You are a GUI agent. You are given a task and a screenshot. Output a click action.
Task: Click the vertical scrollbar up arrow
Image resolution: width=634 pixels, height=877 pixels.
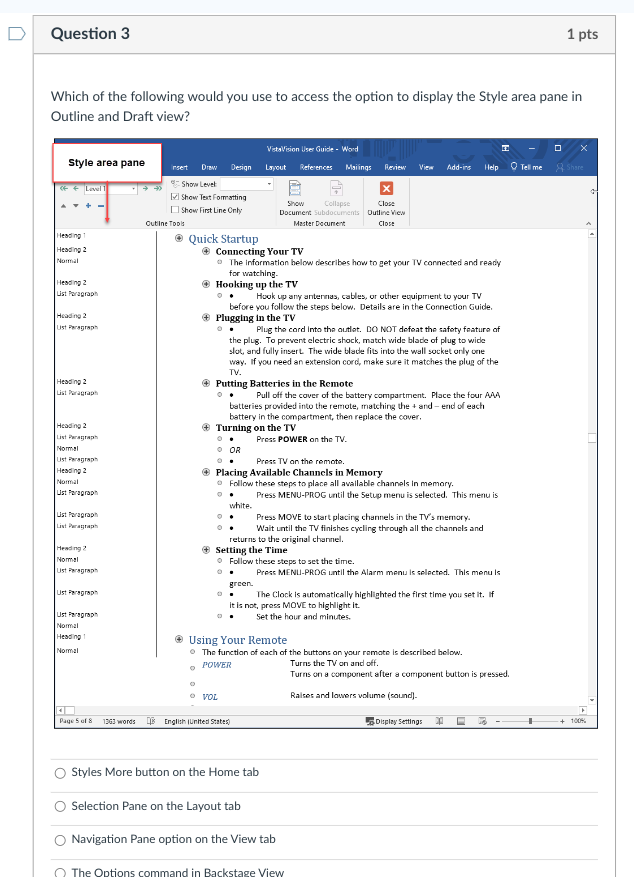592,234
